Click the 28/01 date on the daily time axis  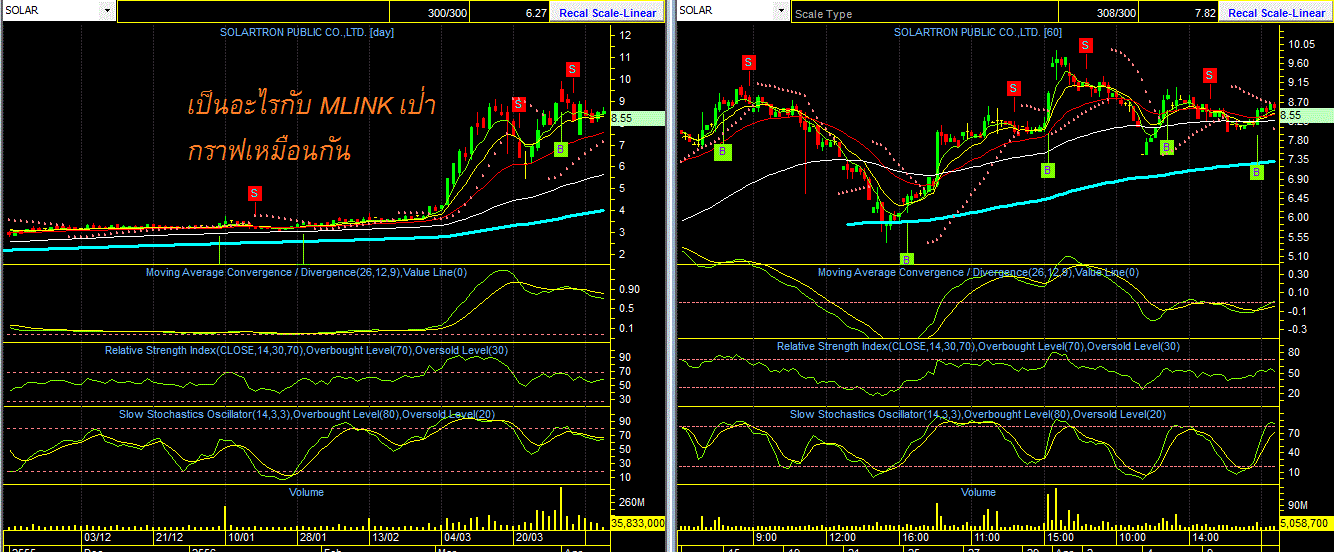314,537
